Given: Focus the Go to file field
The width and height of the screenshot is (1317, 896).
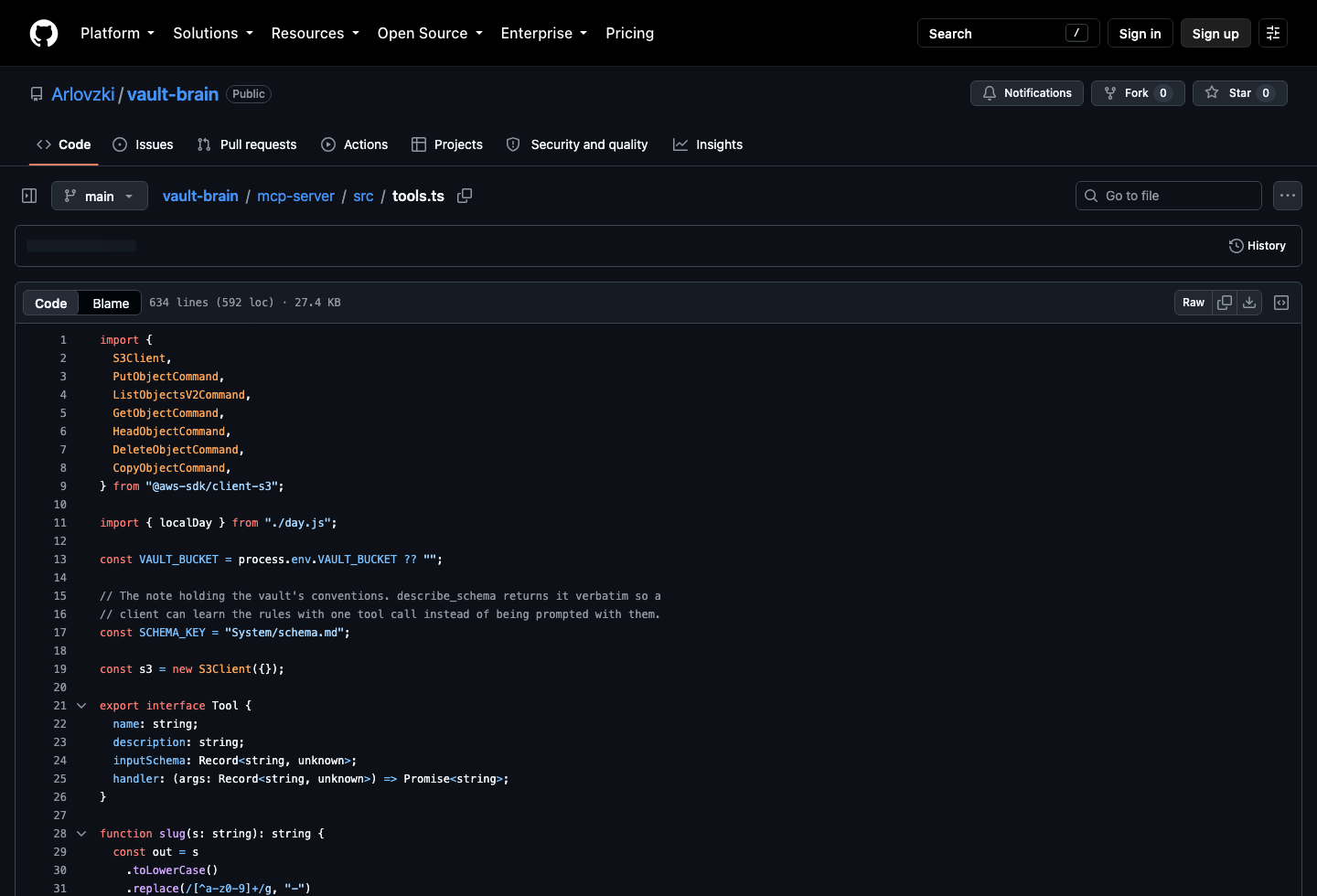Looking at the screenshot, I should [x=1169, y=196].
